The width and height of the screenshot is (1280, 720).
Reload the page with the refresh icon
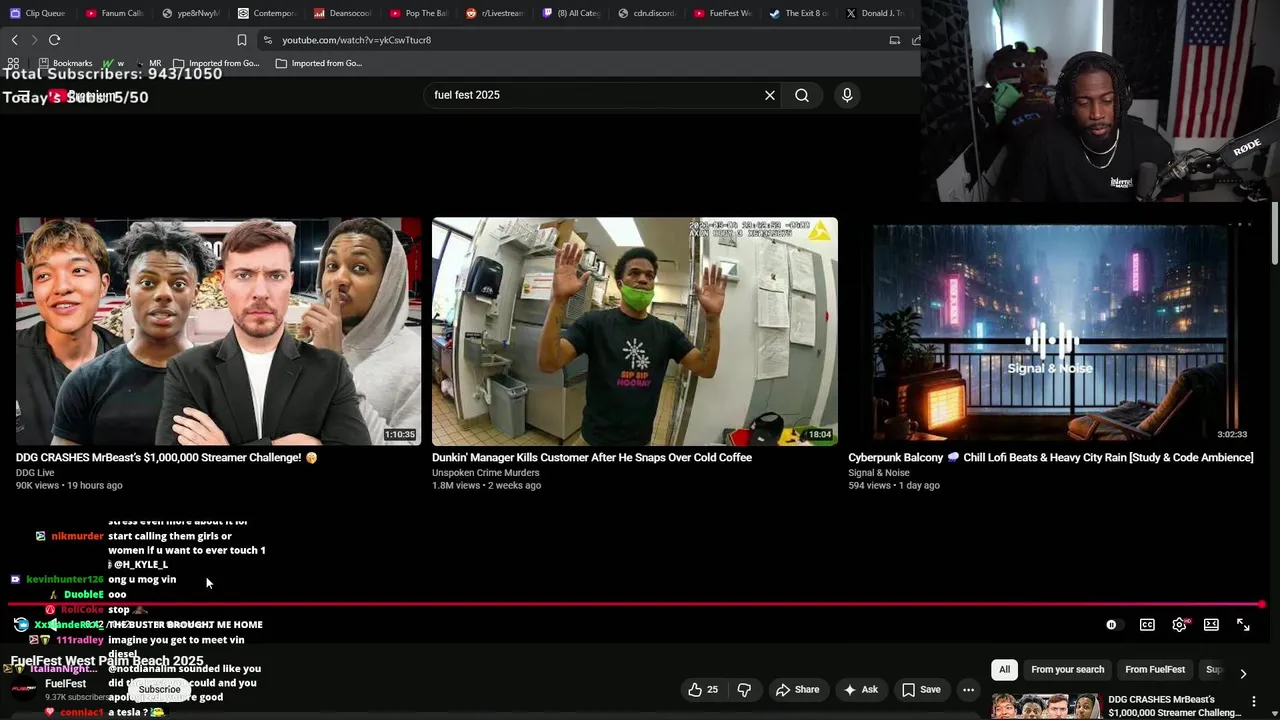click(x=54, y=40)
